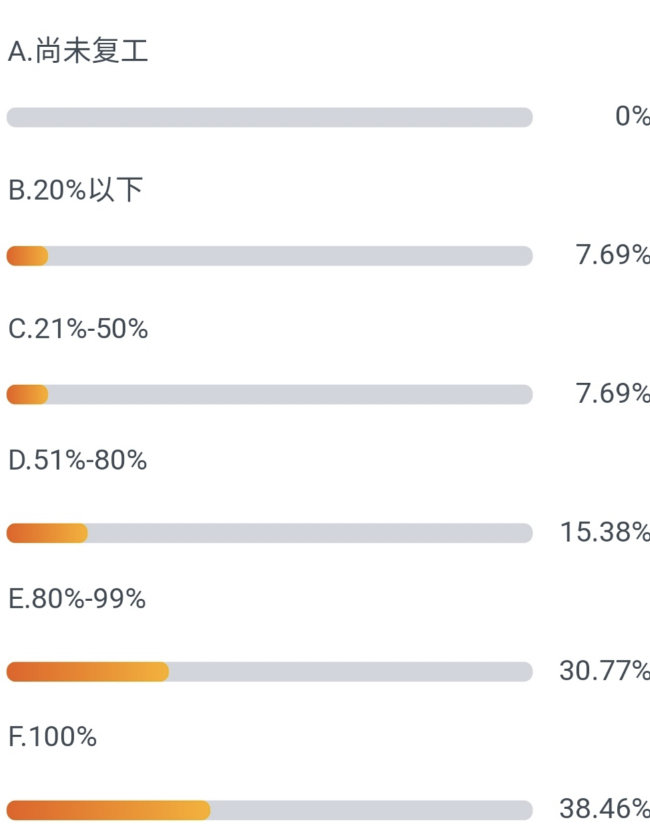The image size is (650, 838).
Task: Click the 15.38% result value
Action: [605, 532]
